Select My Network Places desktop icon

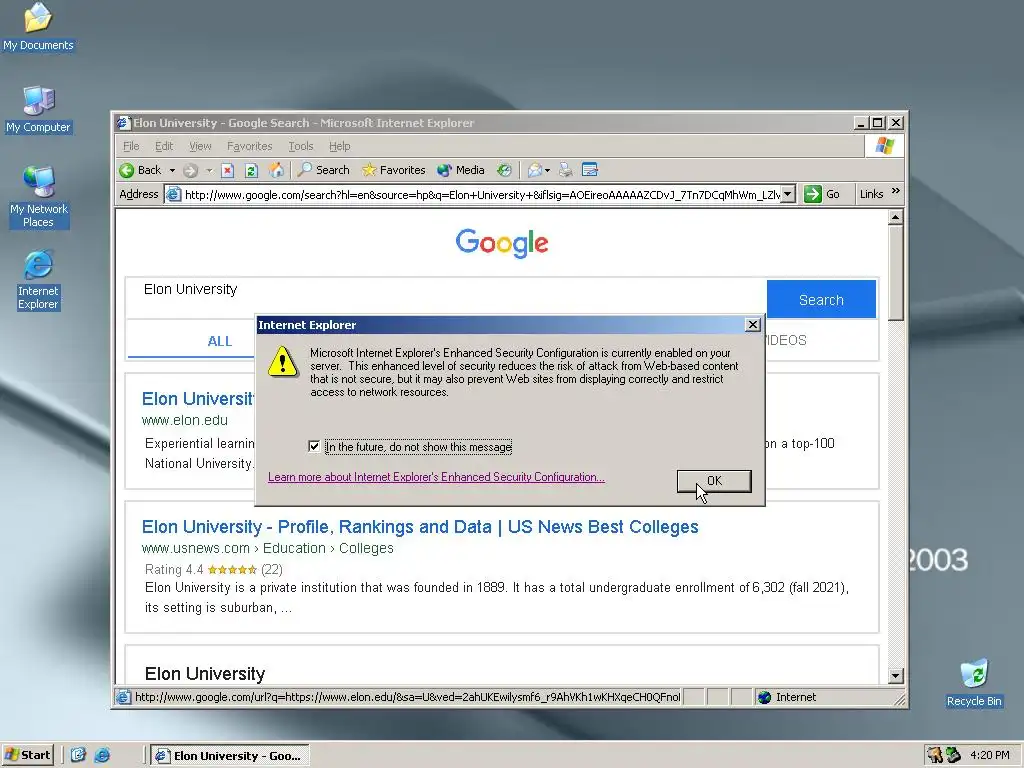point(39,197)
